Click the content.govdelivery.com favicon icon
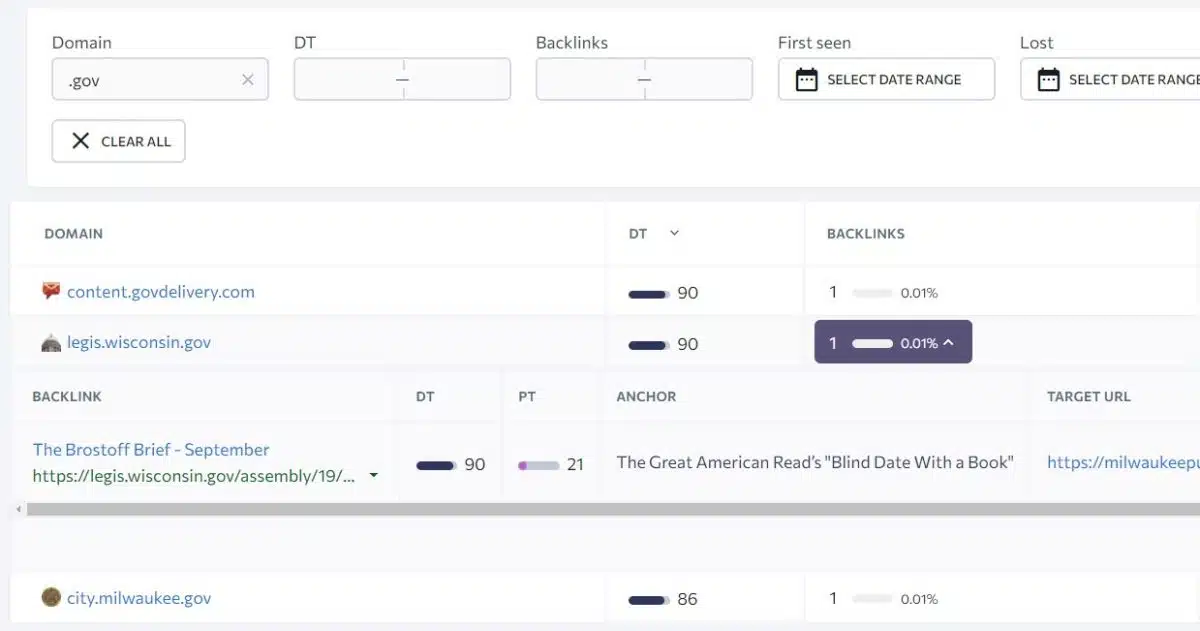 [51, 292]
